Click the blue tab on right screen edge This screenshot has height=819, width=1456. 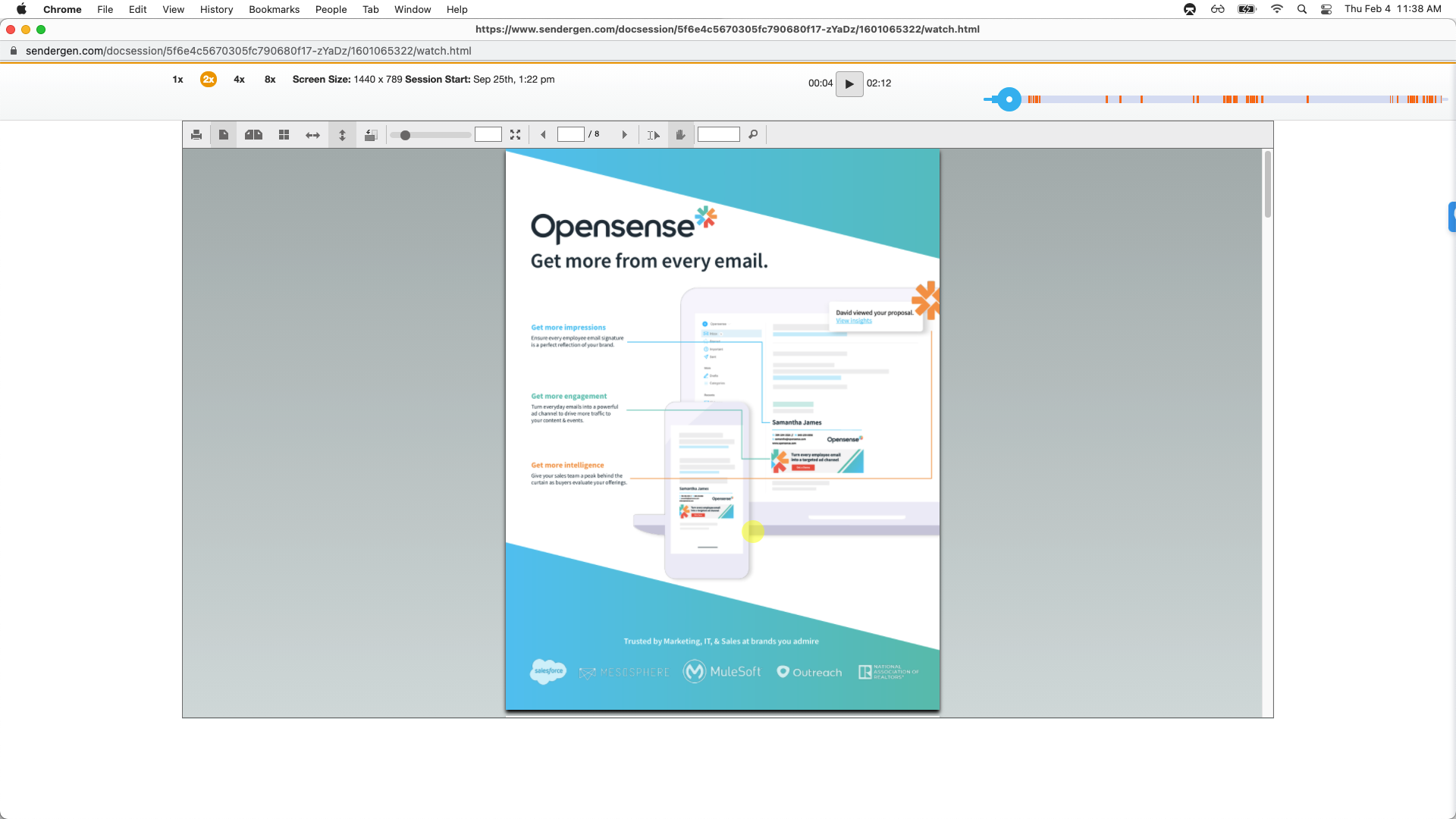point(1451,217)
